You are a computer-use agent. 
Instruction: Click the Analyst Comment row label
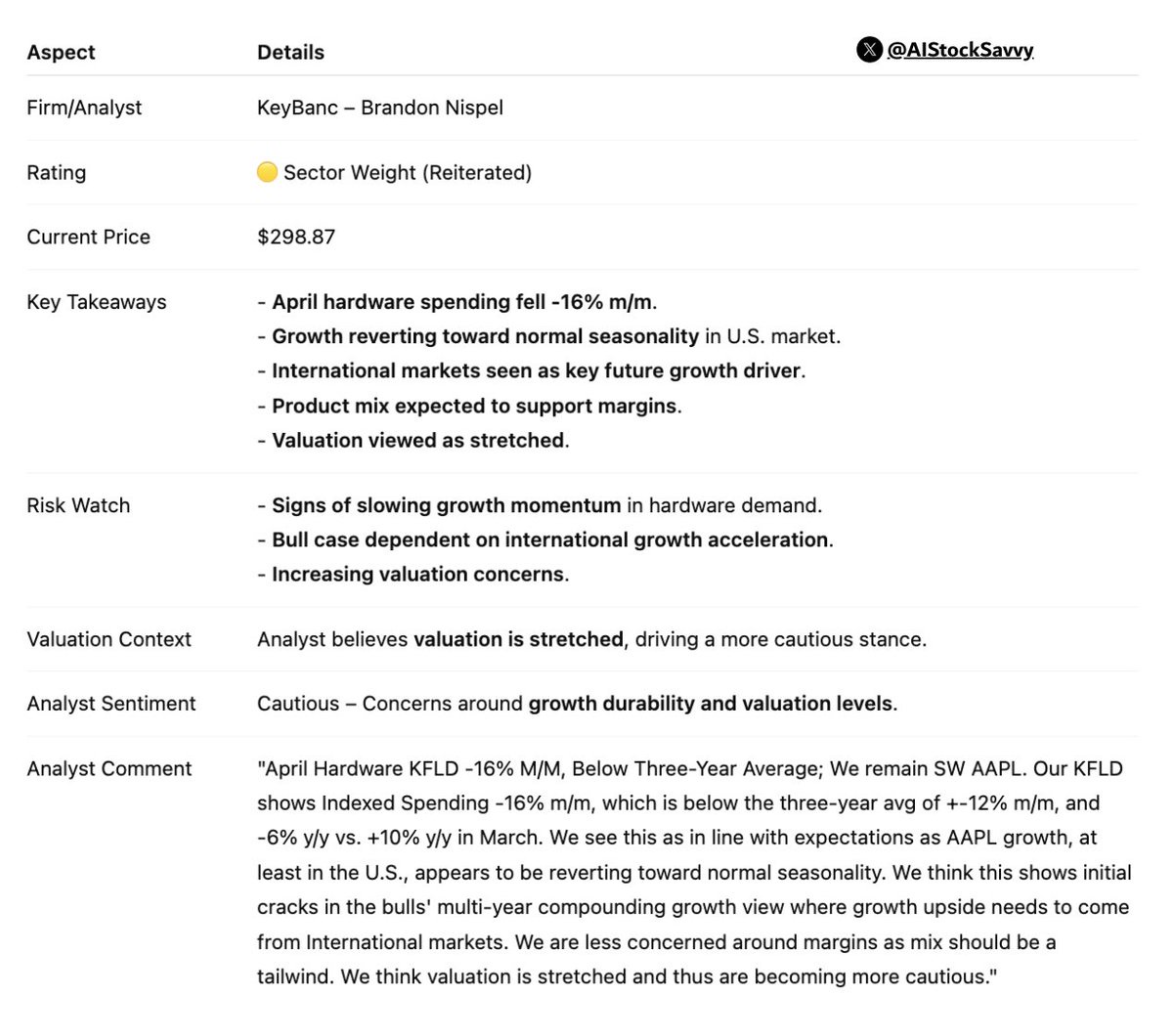(109, 768)
